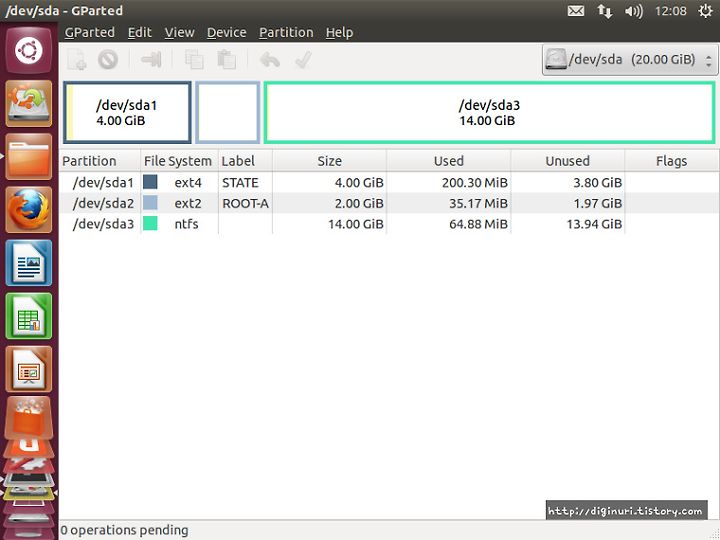Click the 14.00 GiB size cell in table
This screenshot has height=540, width=720.
(x=356, y=224)
